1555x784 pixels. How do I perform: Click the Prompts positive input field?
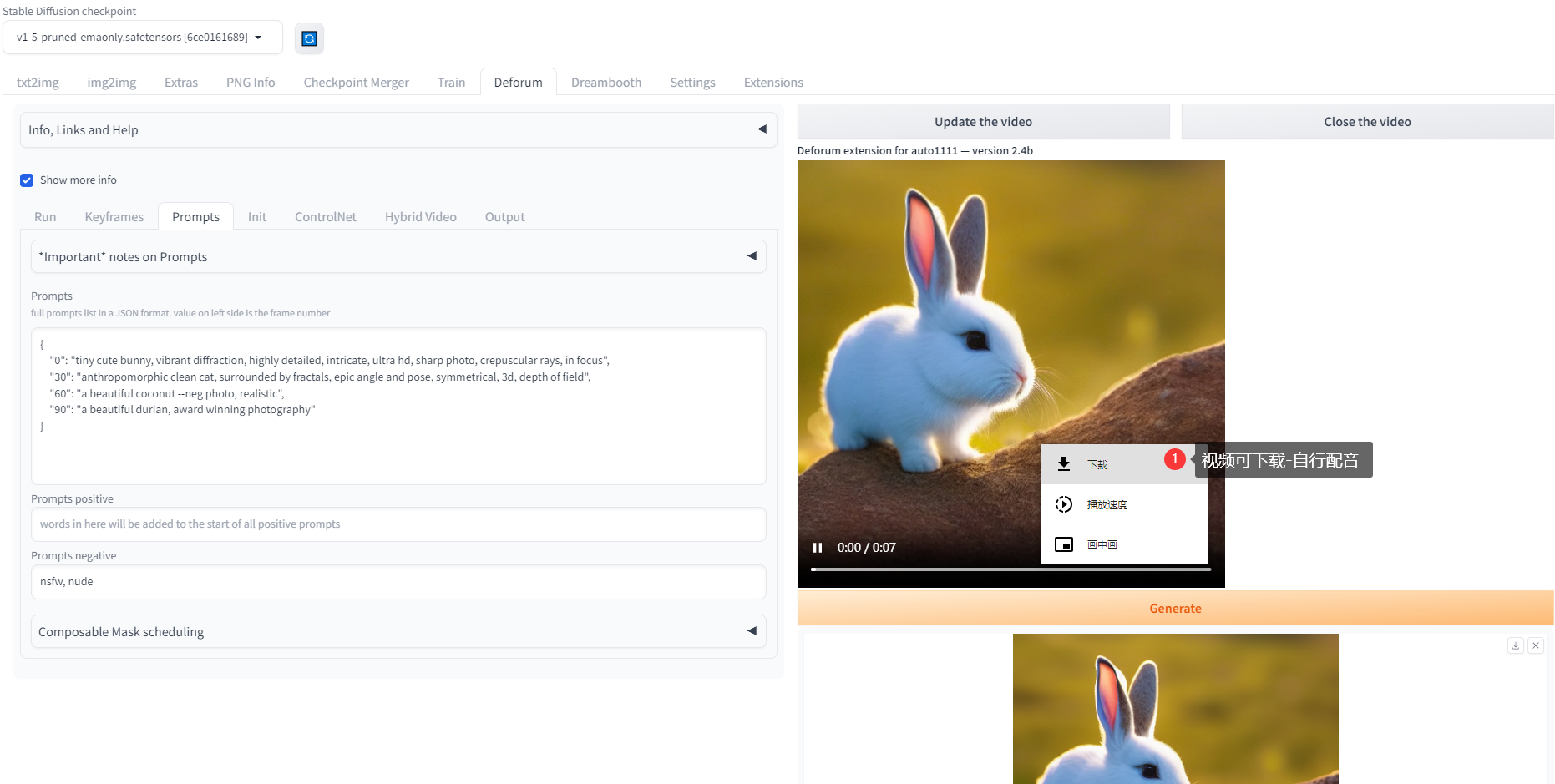[x=398, y=524]
